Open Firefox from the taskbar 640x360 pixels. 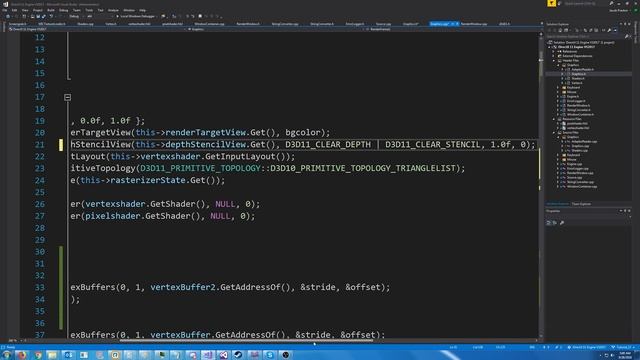point(22,355)
